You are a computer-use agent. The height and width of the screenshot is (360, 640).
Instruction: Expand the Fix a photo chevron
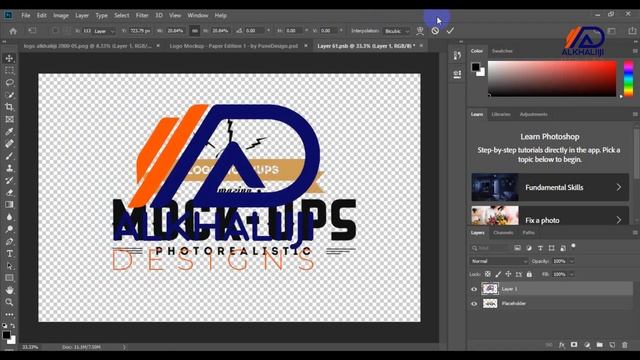tap(619, 220)
